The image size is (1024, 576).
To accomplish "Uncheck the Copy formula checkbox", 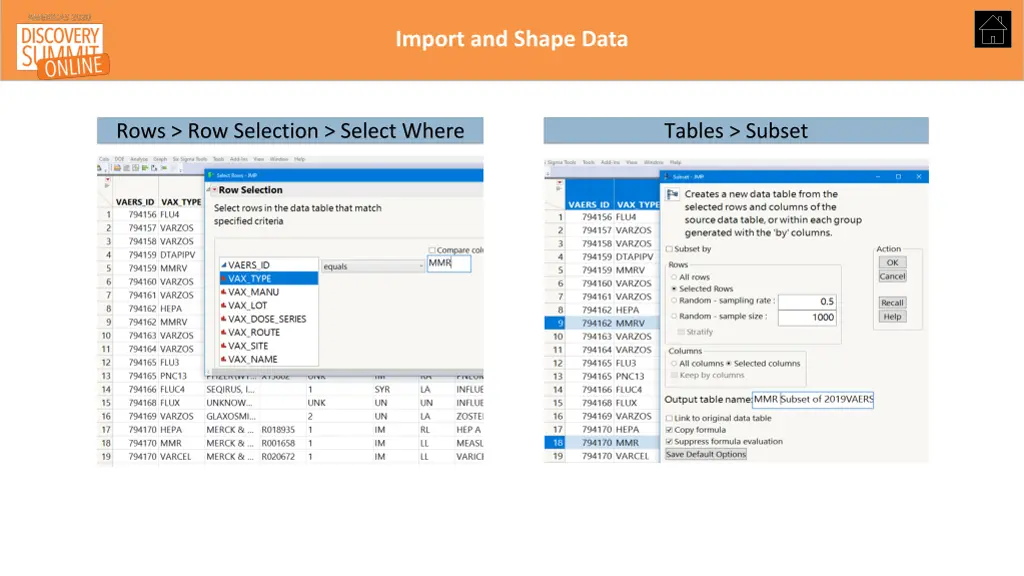I will (x=669, y=430).
